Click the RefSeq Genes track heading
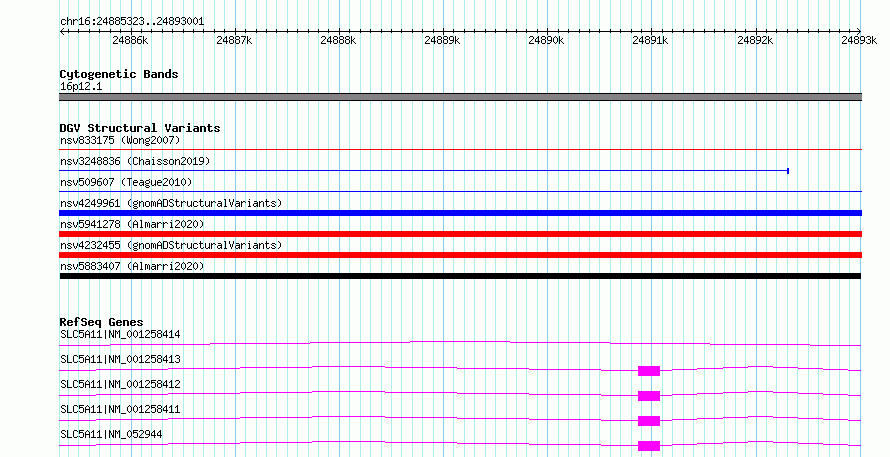This screenshot has height=457, width=890. click(x=101, y=322)
